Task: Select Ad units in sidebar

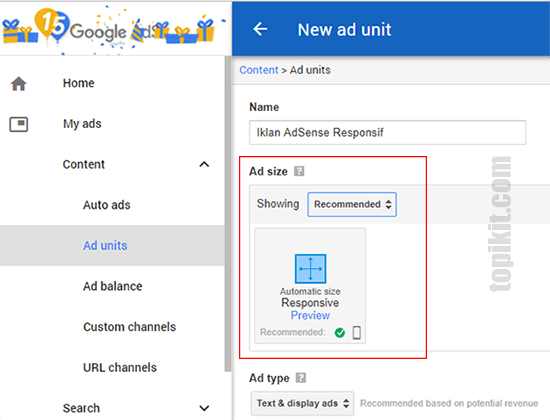Action: (105, 246)
